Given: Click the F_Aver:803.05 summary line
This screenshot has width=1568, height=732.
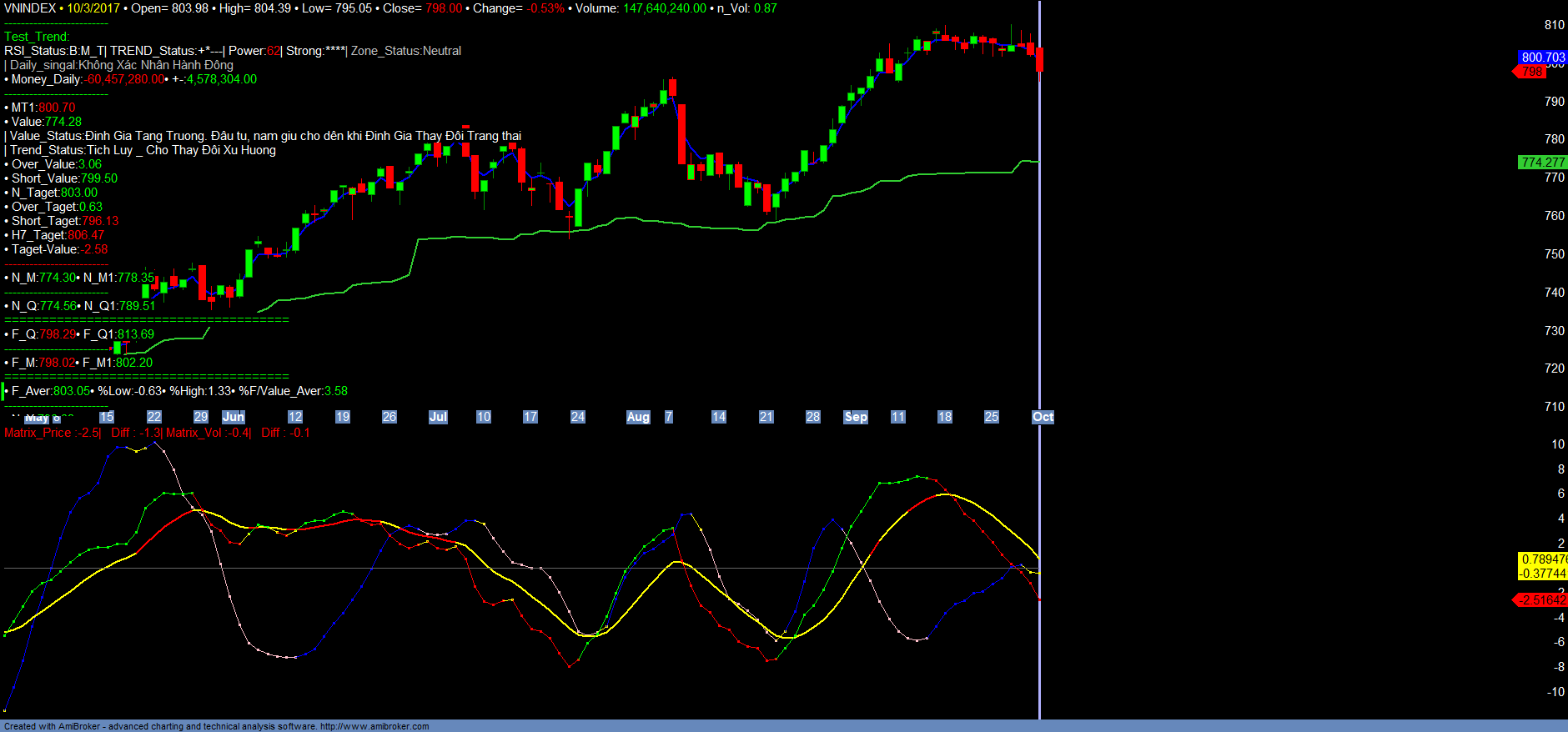Looking at the screenshot, I should [50, 391].
